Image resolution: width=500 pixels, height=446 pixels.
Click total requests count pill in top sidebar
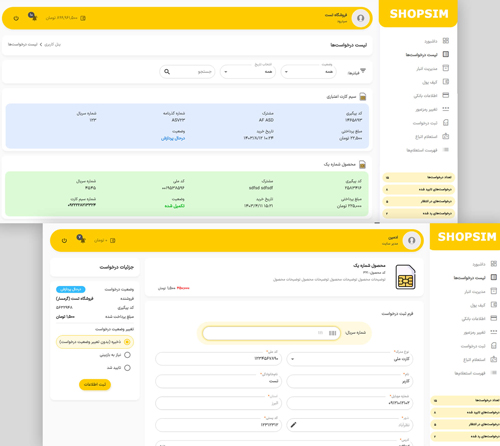[x=419, y=177]
